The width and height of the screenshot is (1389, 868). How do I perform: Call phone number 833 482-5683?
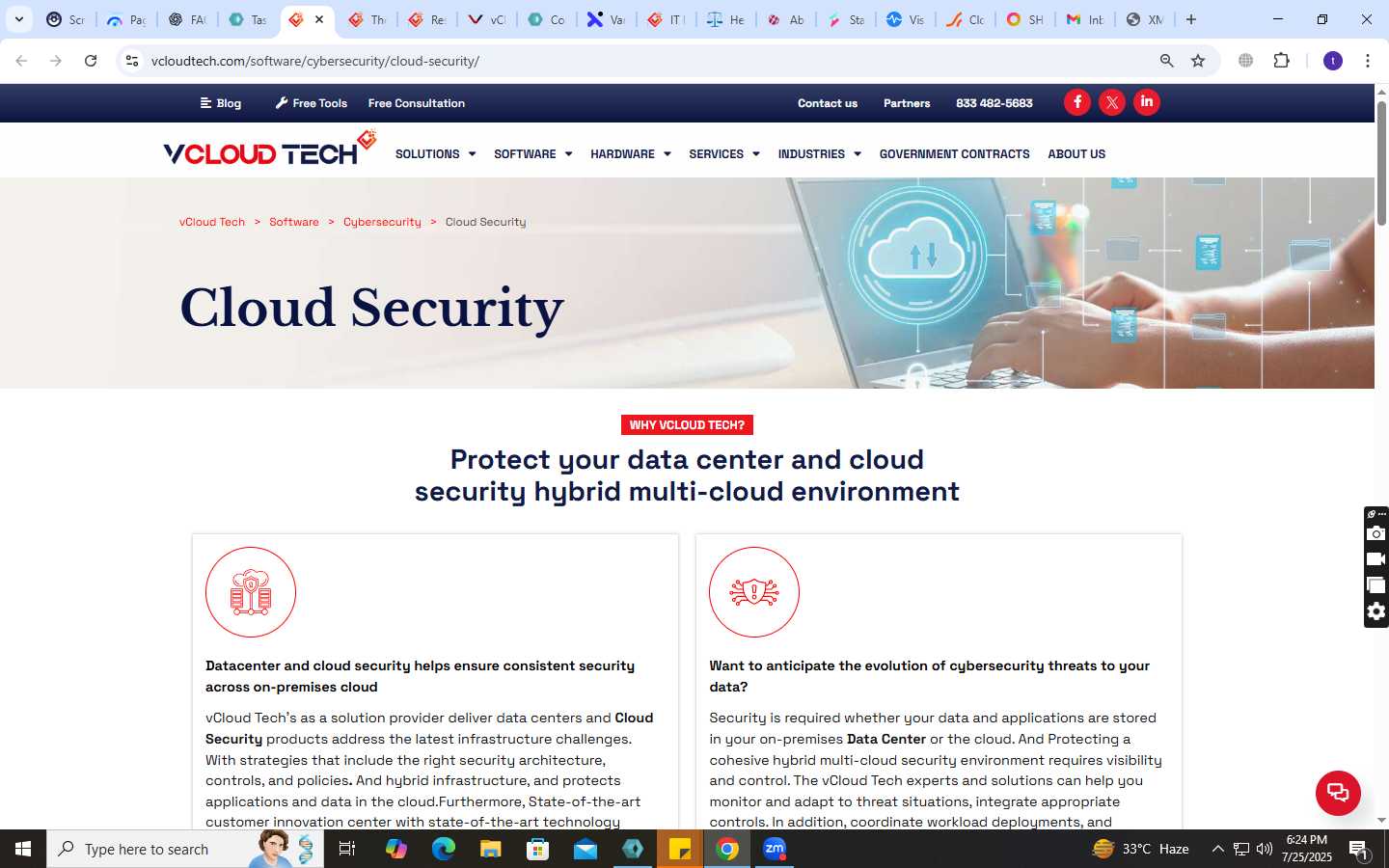coord(994,103)
